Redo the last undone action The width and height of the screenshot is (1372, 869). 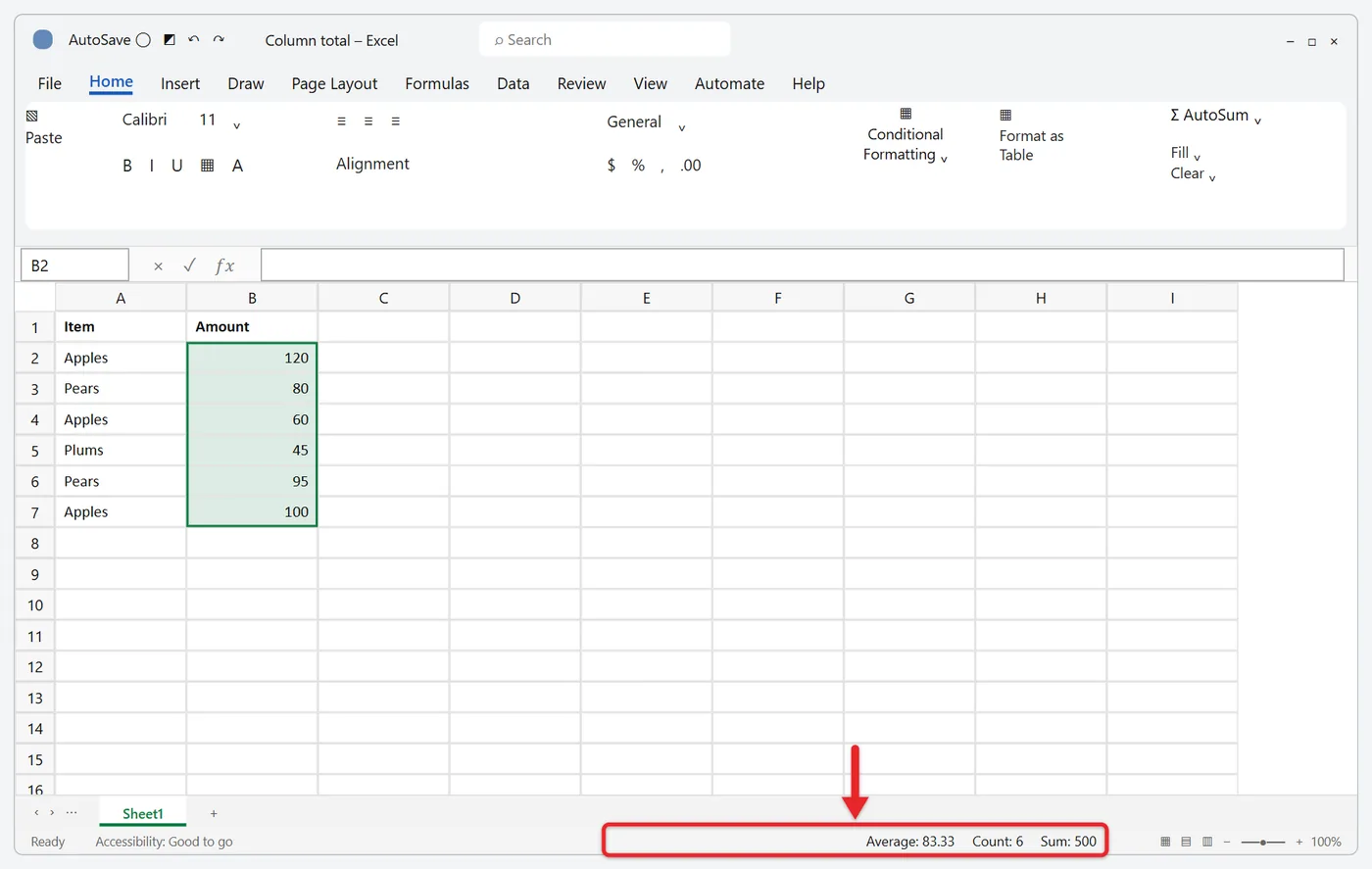tap(219, 40)
